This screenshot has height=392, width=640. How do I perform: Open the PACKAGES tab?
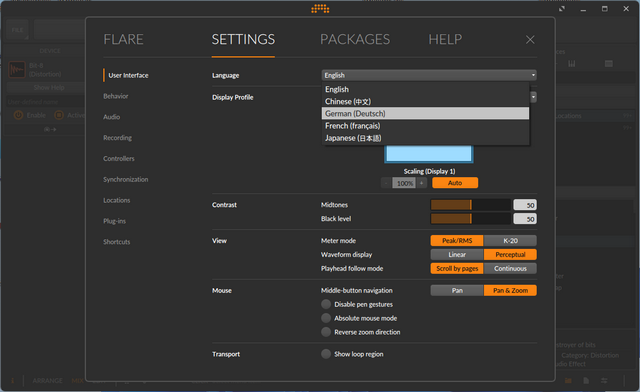pos(355,40)
